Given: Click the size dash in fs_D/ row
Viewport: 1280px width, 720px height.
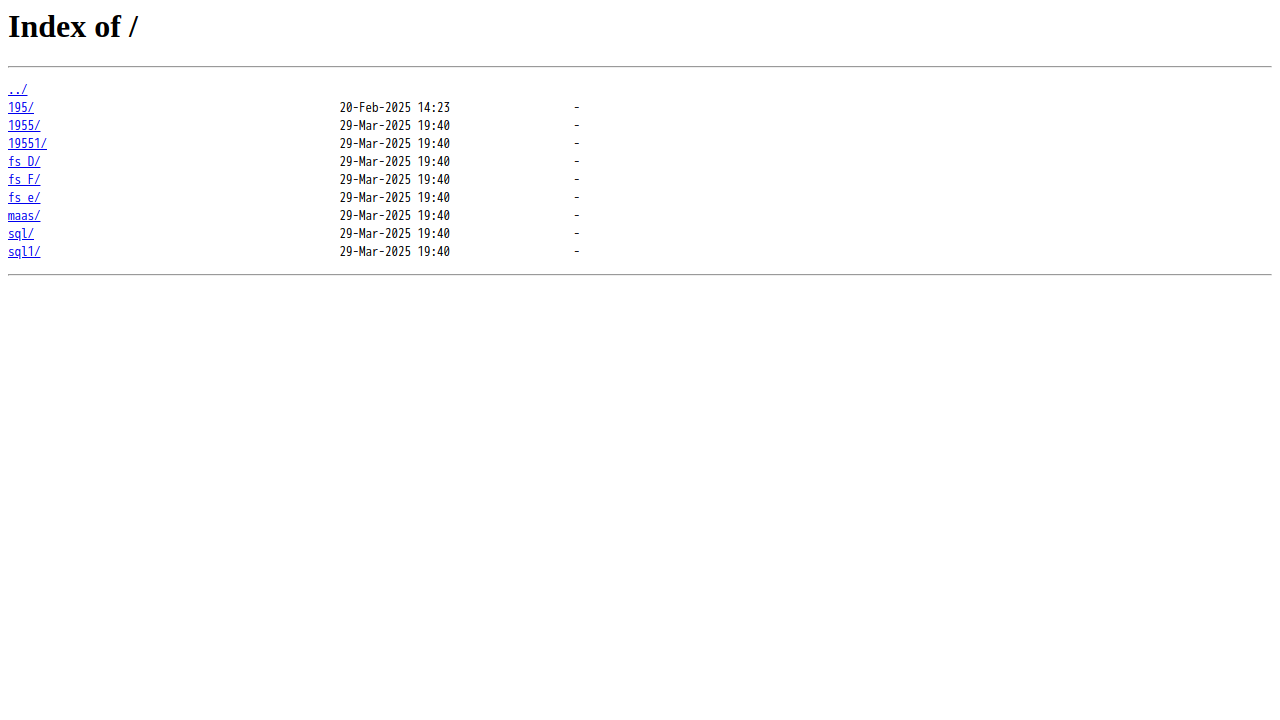Looking at the screenshot, I should point(577,162).
